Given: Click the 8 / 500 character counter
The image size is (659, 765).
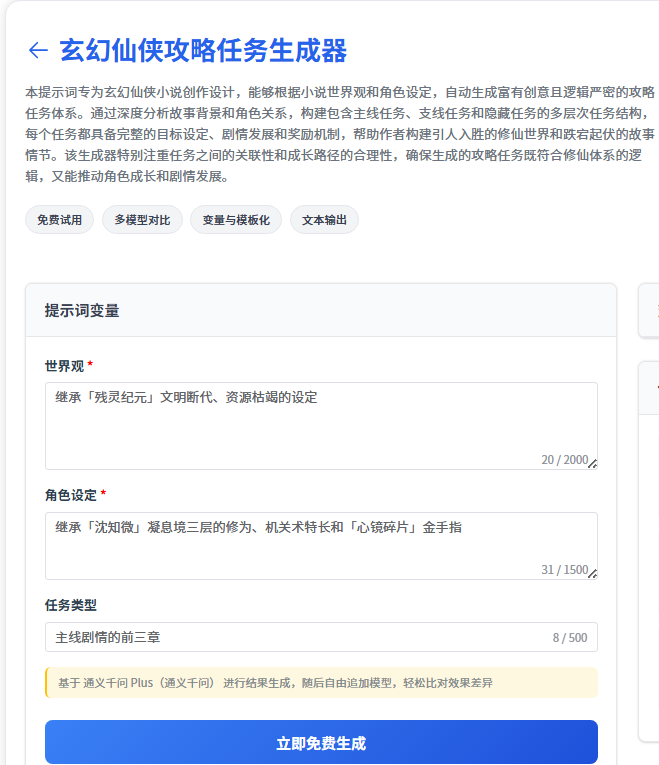Looking at the screenshot, I should click(x=569, y=638).
